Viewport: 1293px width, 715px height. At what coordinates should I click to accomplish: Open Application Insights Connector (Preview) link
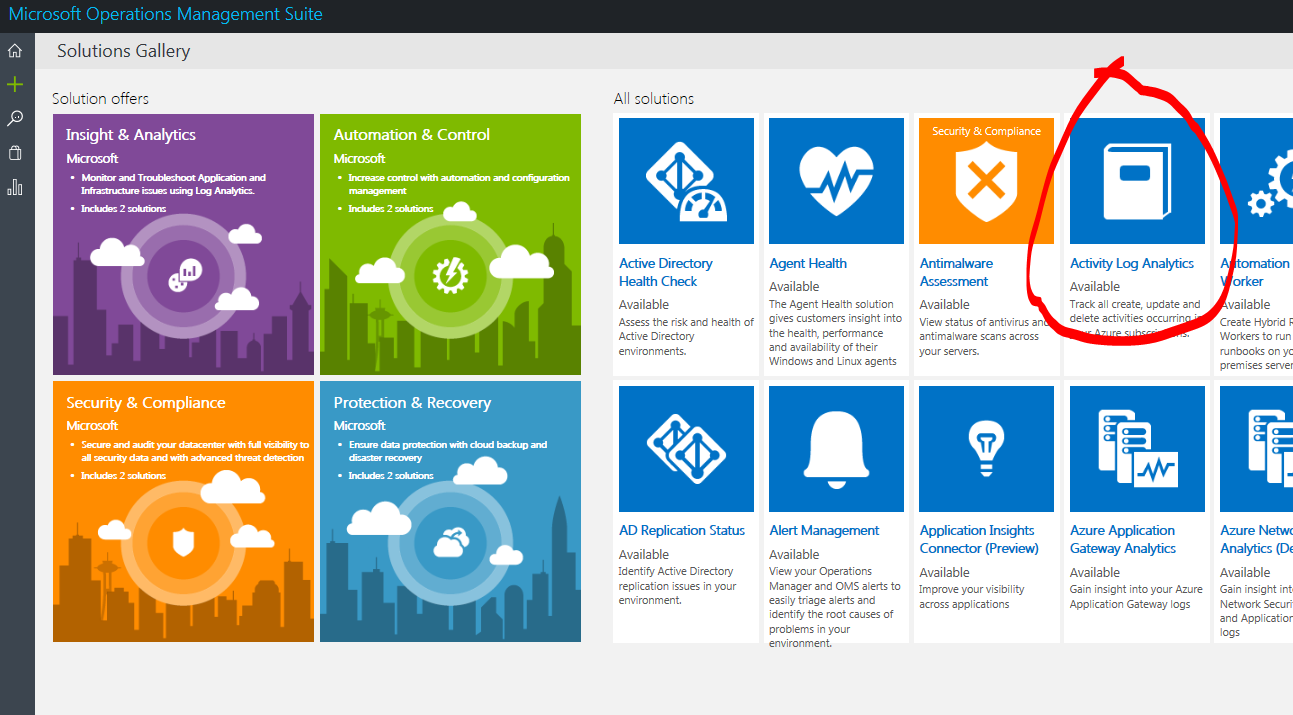pyautogui.click(x=979, y=539)
